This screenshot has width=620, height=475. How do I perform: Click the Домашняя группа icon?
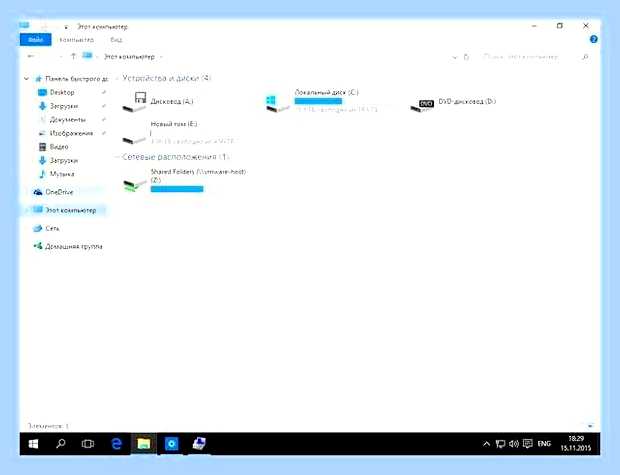click(38, 246)
